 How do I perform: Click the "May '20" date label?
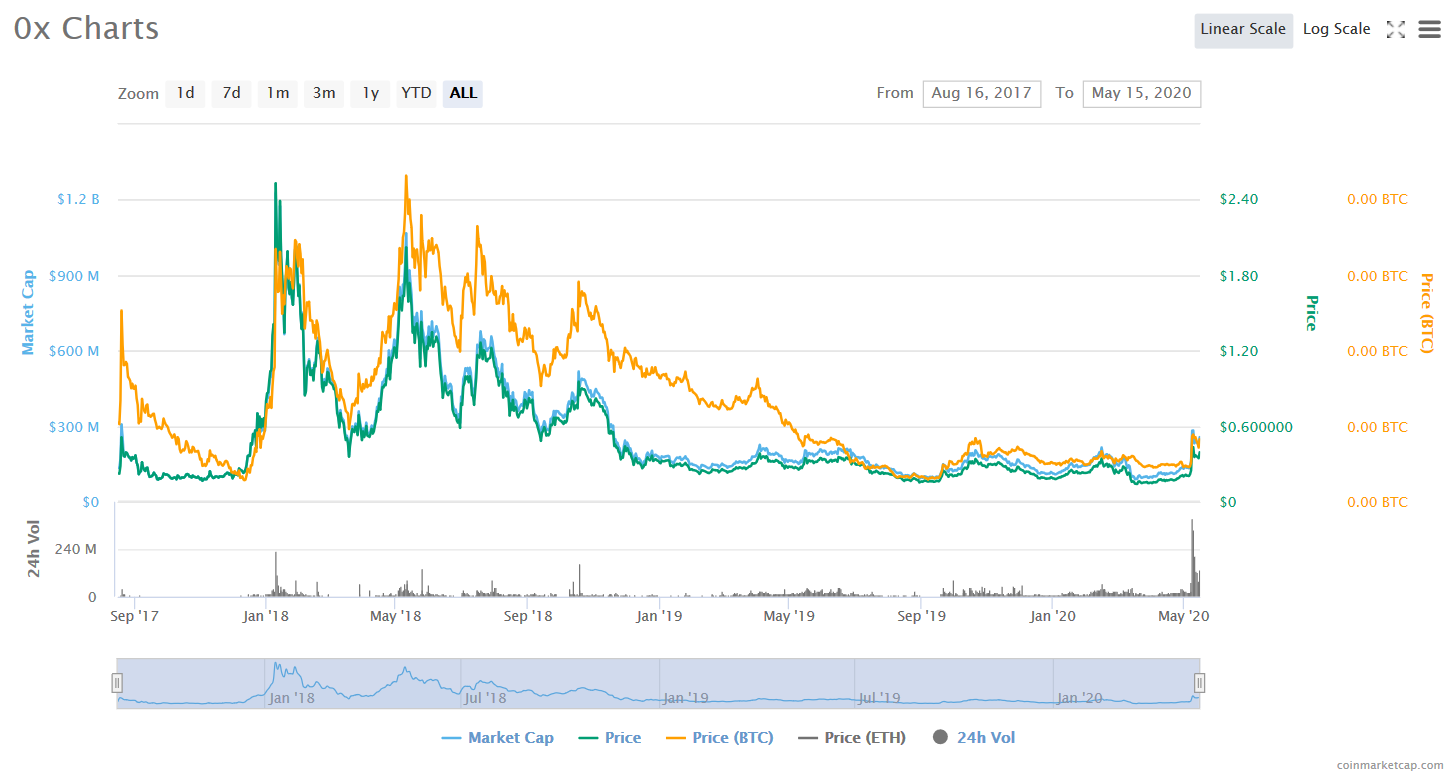[x=1184, y=616]
